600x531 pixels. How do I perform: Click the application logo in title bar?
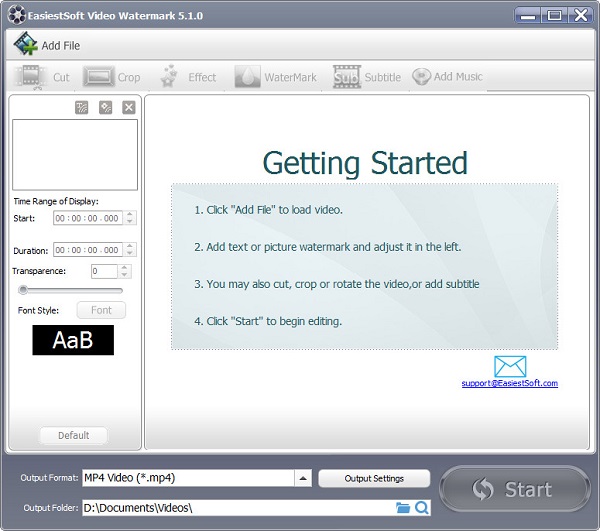(17, 15)
